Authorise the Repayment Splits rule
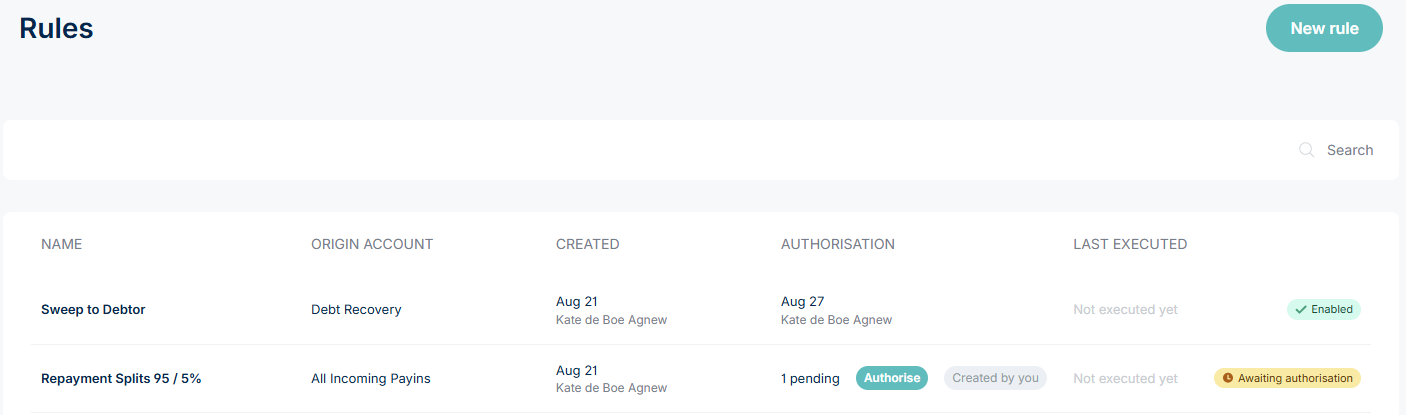This screenshot has height=415, width=1406. coord(892,378)
